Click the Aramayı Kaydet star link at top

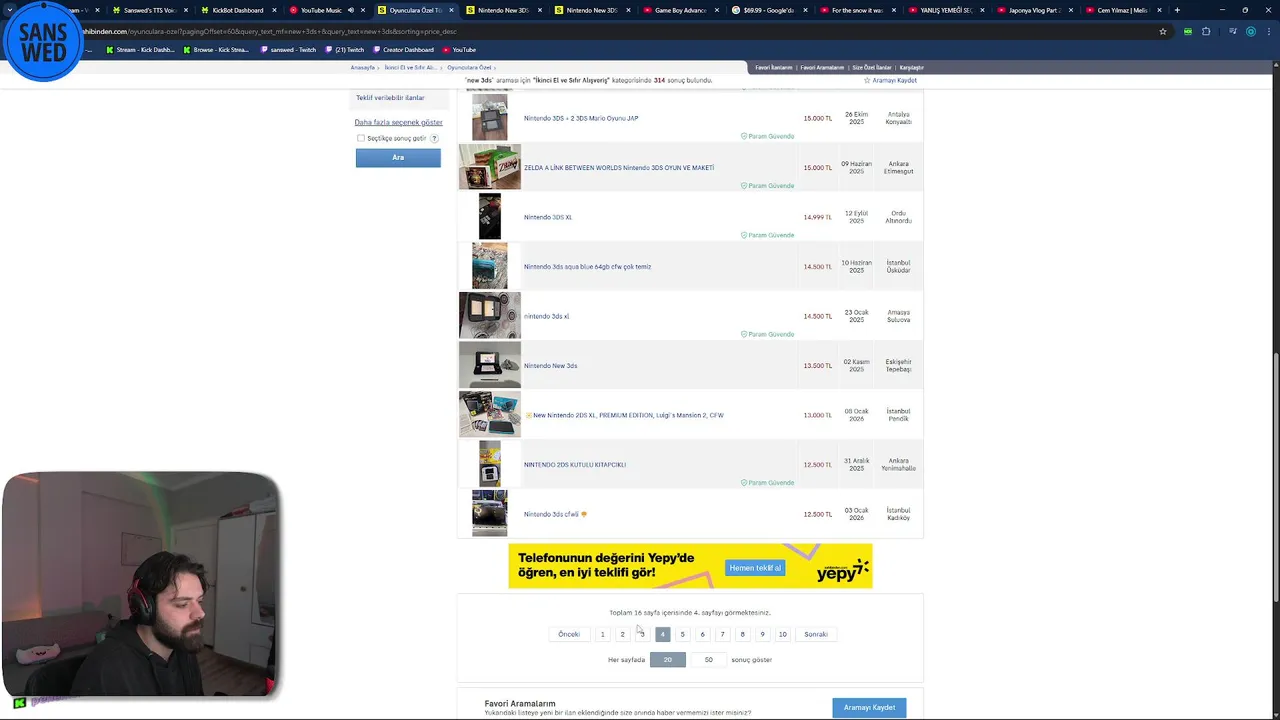[890, 80]
